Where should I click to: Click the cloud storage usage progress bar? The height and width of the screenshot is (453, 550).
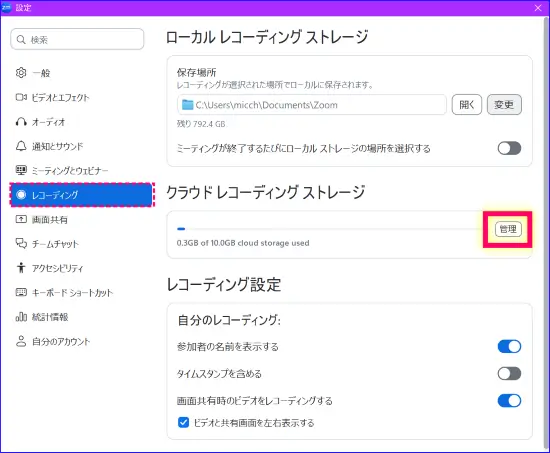tap(331, 229)
